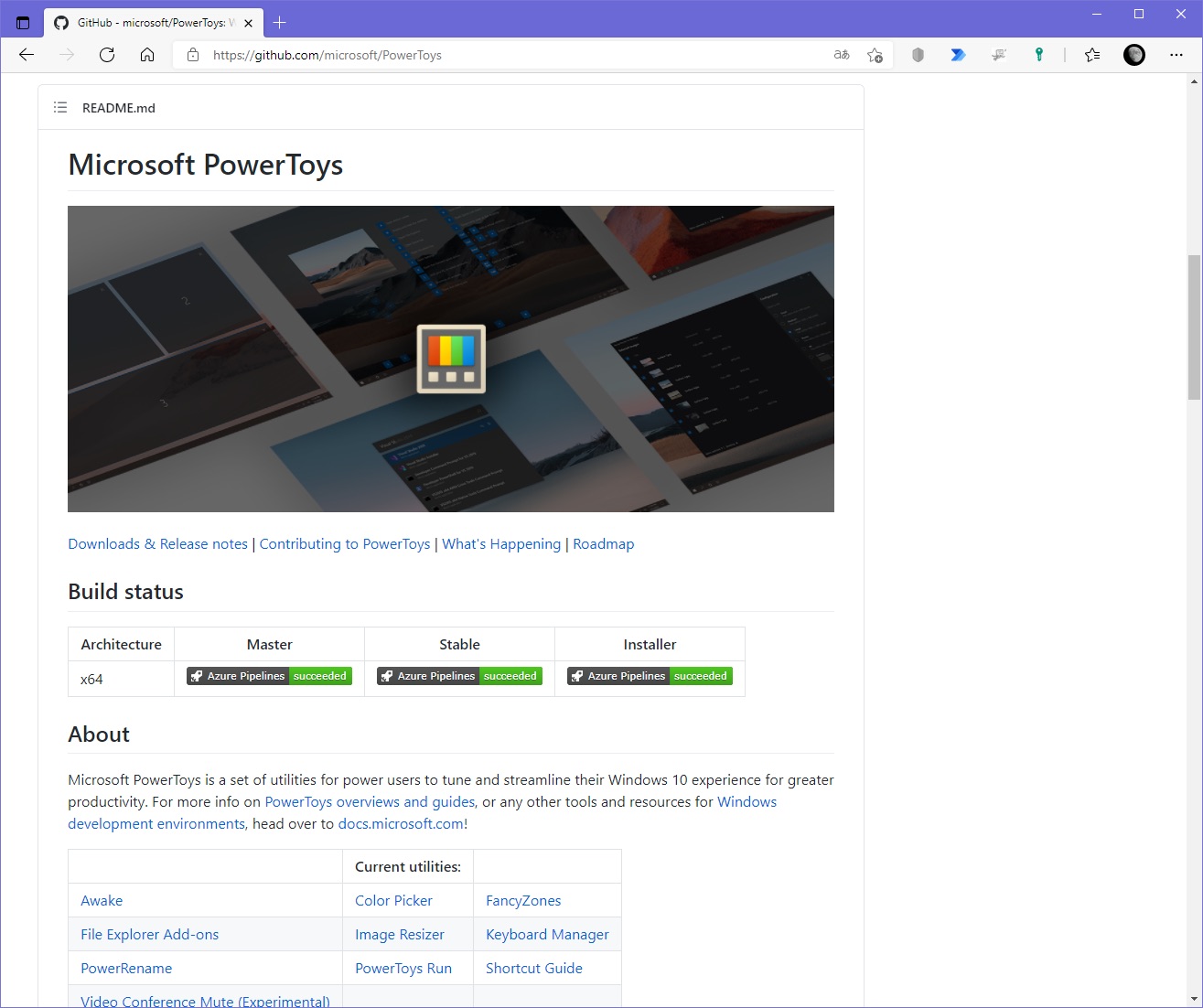The image size is (1203, 1008).
Task: Close the GitHub PowerToys tab
Action: pos(249,23)
